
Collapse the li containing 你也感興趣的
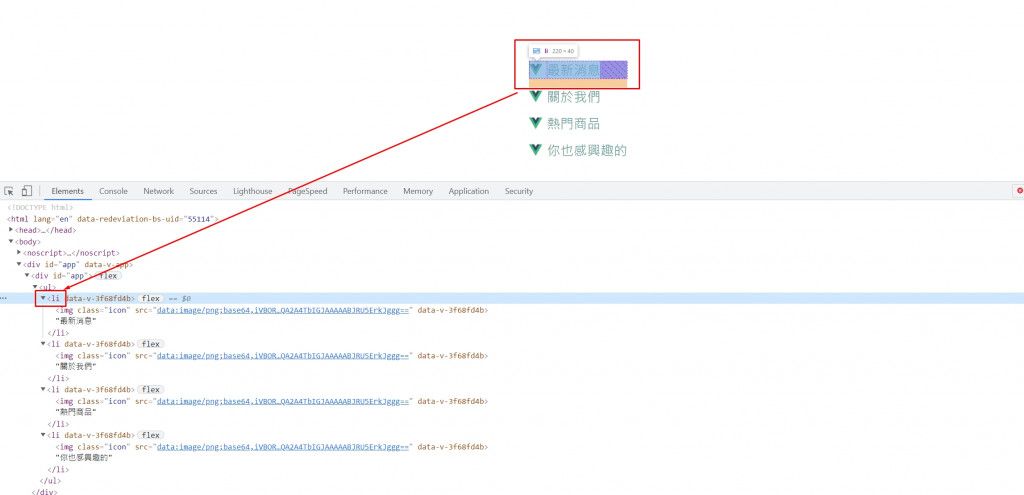(44, 435)
